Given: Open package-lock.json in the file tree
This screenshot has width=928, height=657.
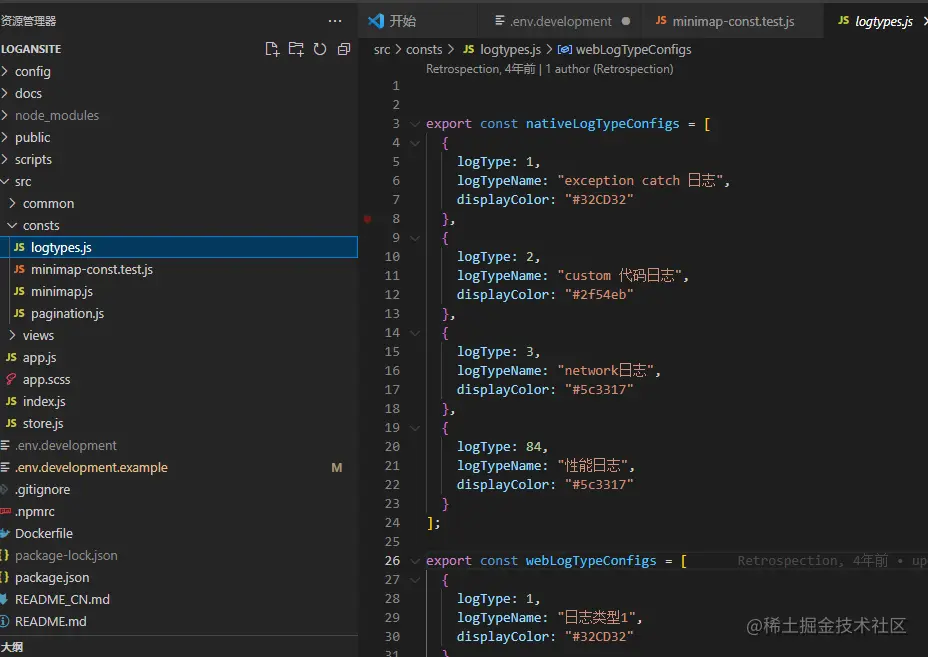Looking at the screenshot, I should click(x=179, y=555).
